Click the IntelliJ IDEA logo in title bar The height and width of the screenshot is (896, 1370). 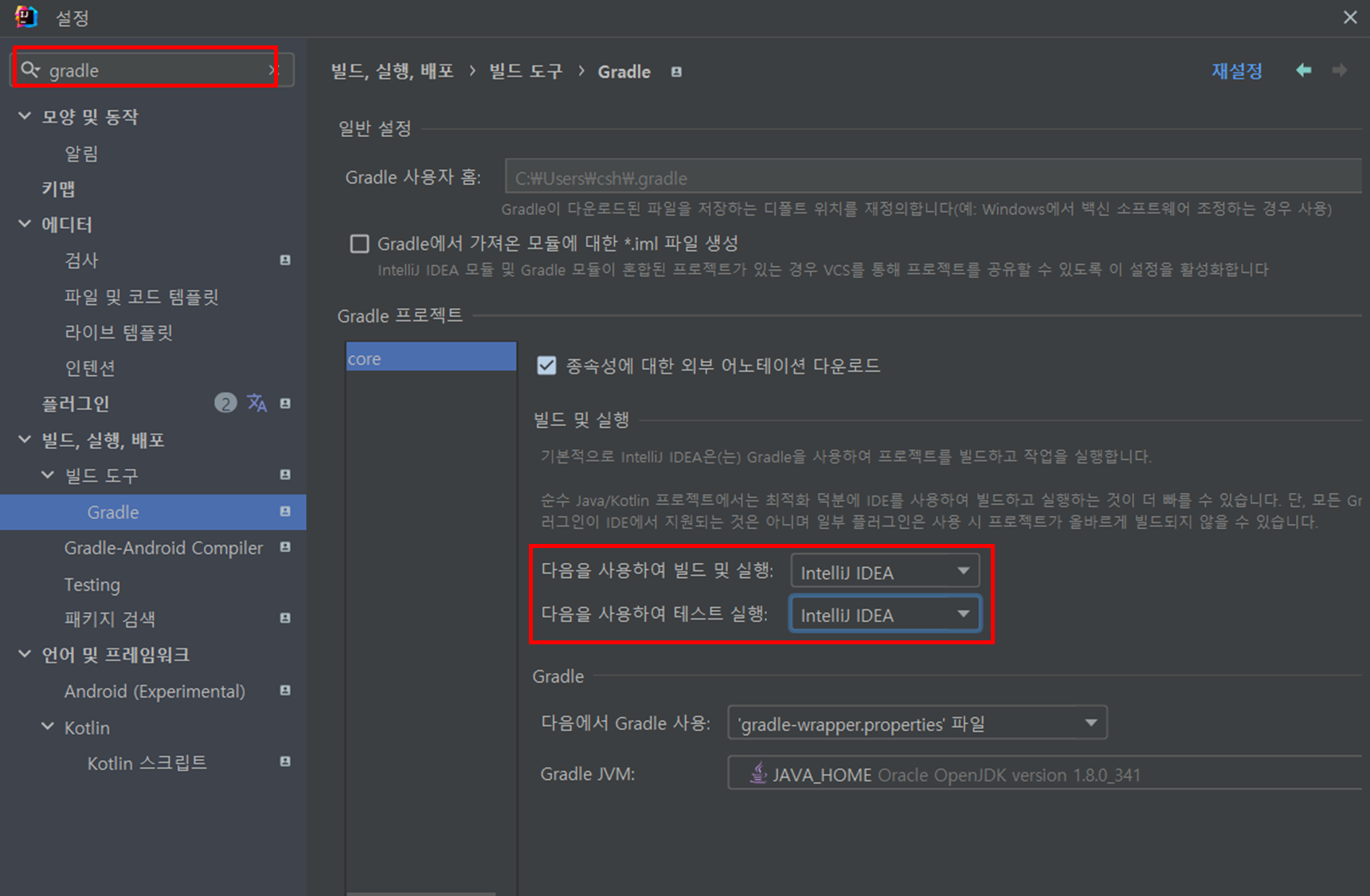click(26, 17)
